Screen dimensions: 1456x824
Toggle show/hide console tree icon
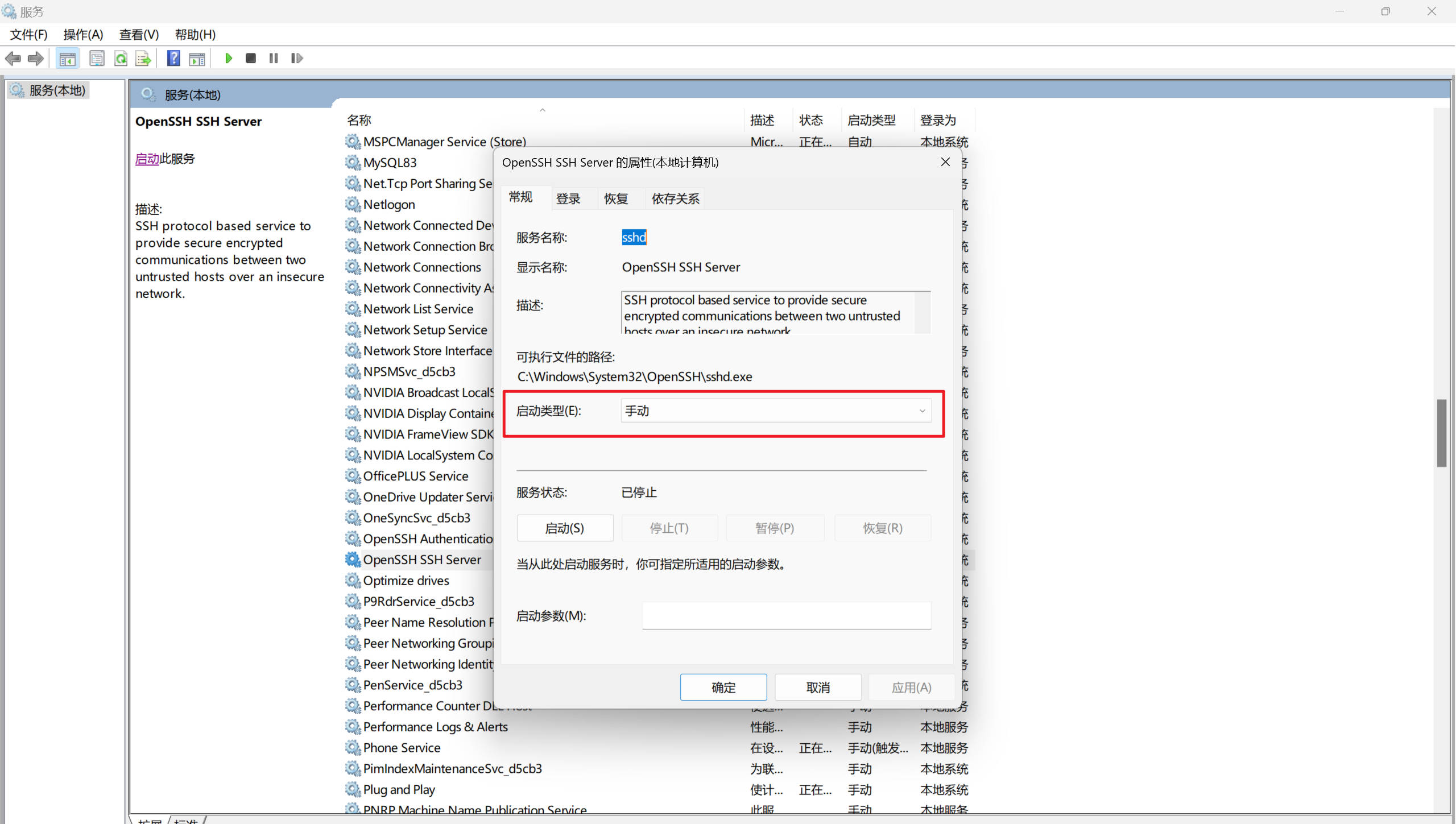coord(68,58)
